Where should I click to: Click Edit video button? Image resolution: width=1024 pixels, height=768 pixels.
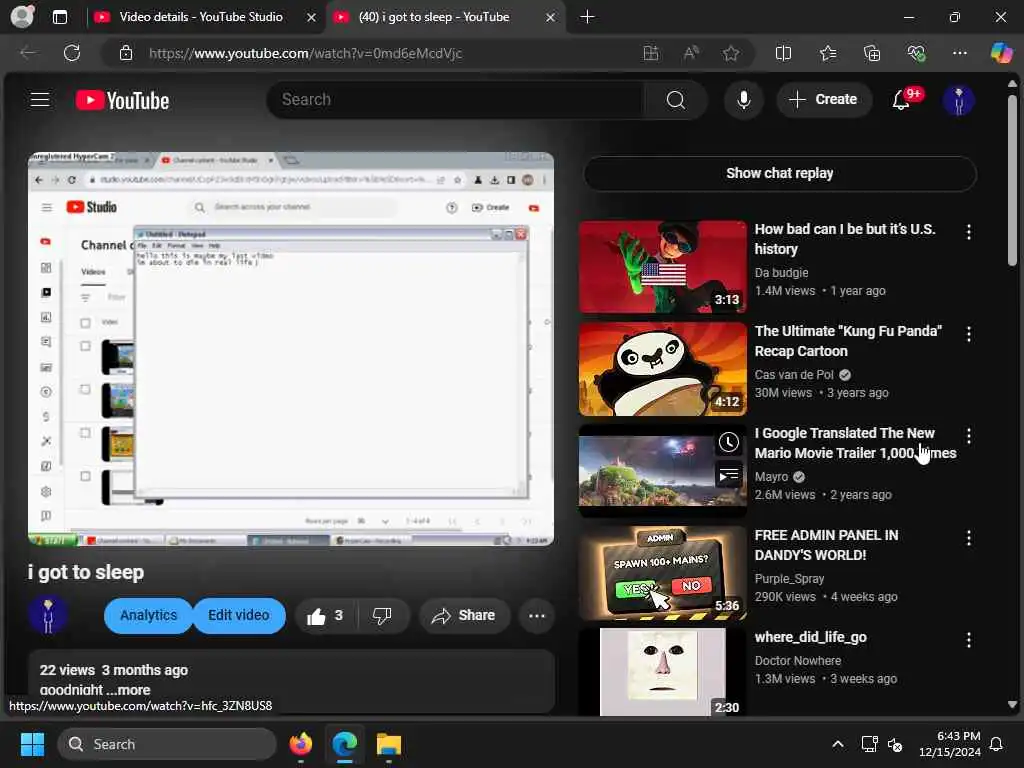pyautogui.click(x=238, y=616)
